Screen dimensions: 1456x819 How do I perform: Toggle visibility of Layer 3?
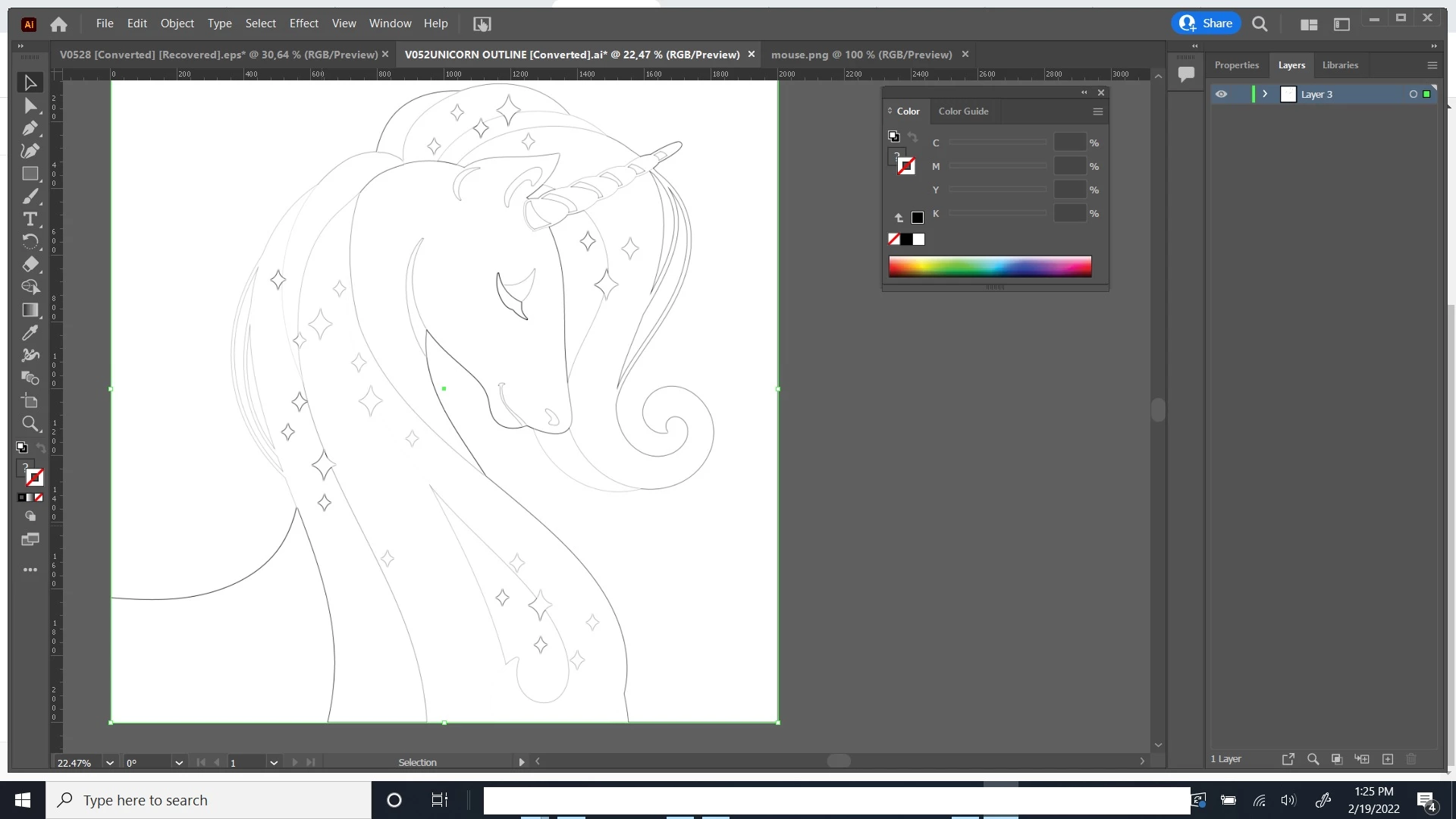[x=1221, y=94]
